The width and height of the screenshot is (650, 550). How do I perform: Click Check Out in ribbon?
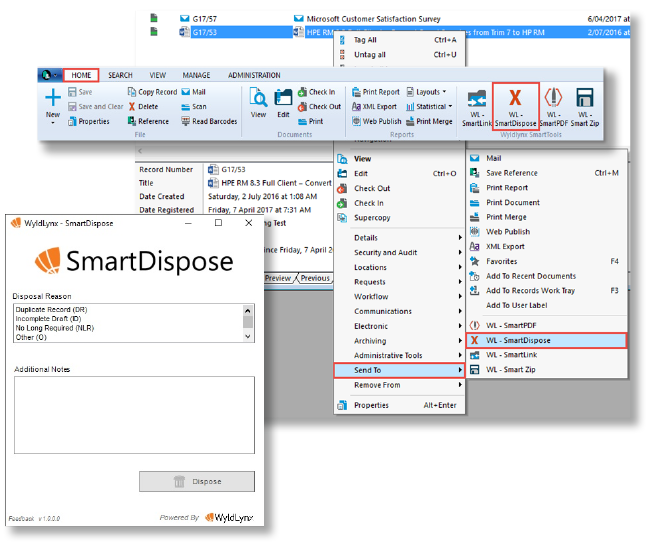click(319, 107)
